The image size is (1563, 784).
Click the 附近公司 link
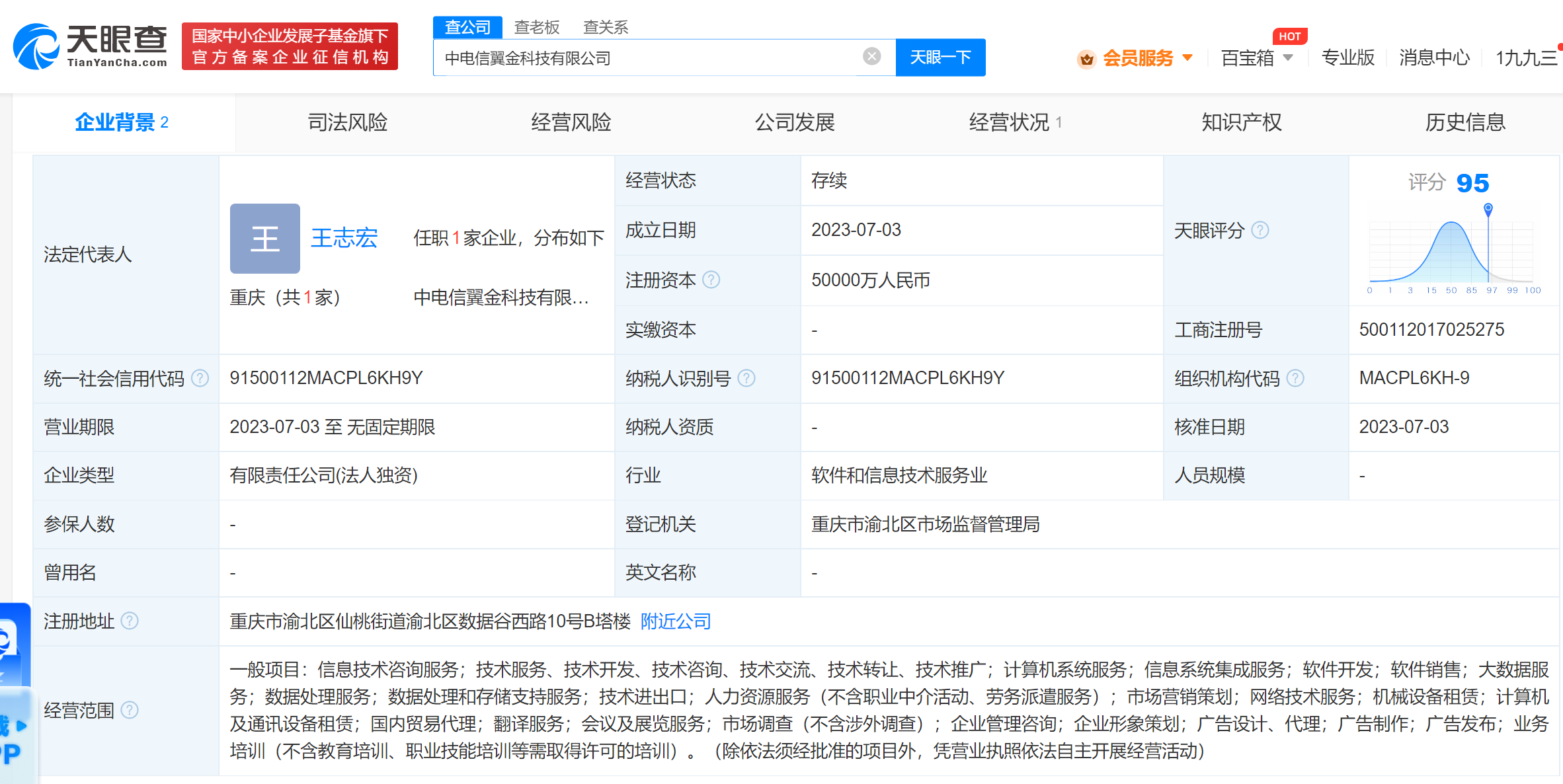[x=676, y=621]
